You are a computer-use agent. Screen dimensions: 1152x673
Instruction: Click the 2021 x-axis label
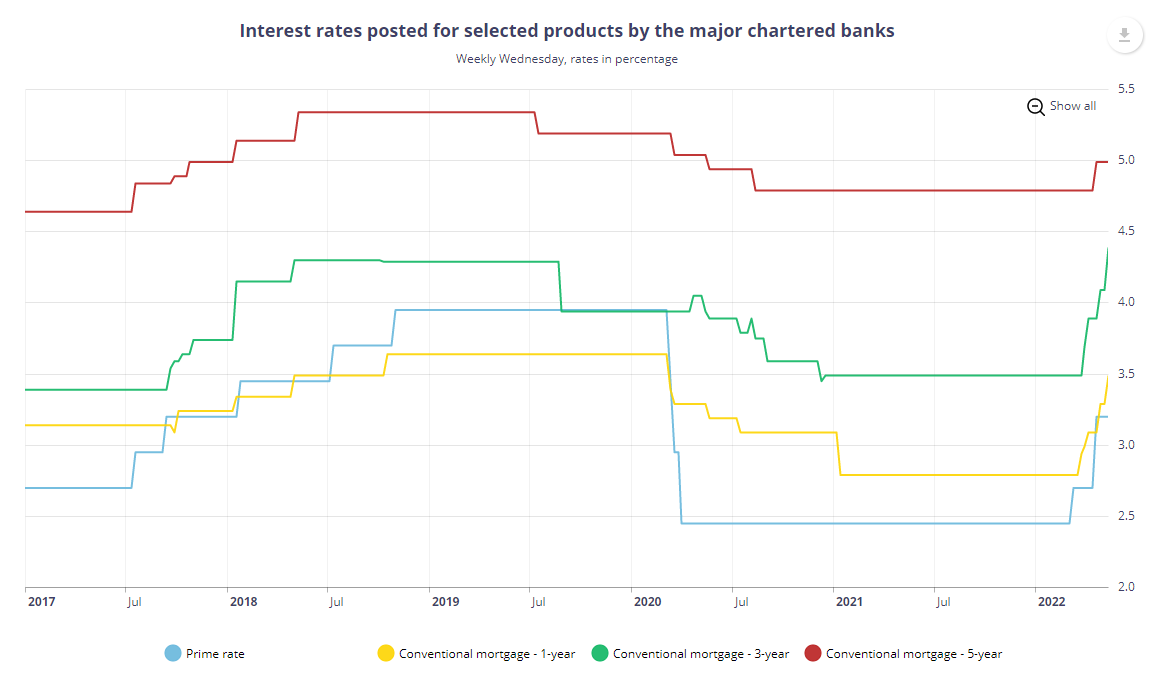coord(849,602)
